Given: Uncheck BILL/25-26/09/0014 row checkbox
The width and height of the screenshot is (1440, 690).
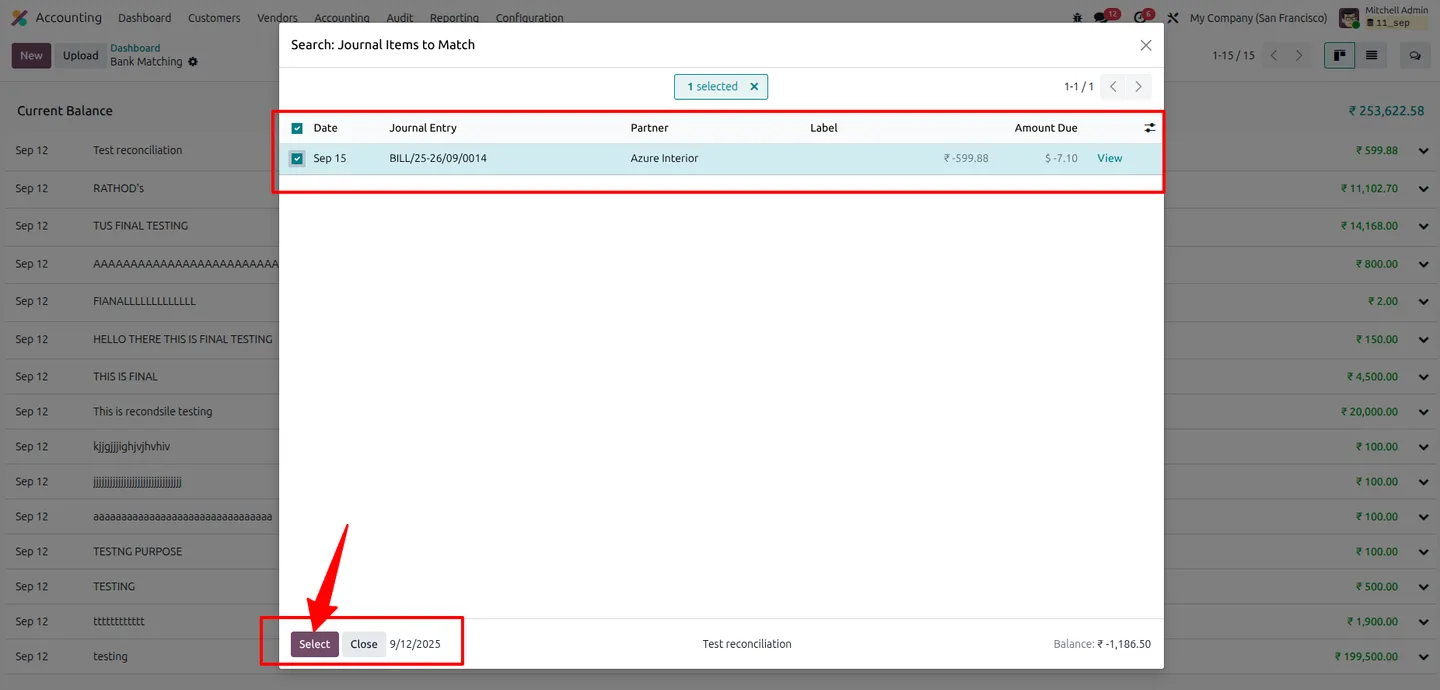Looking at the screenshot, I should click(297, 158).
